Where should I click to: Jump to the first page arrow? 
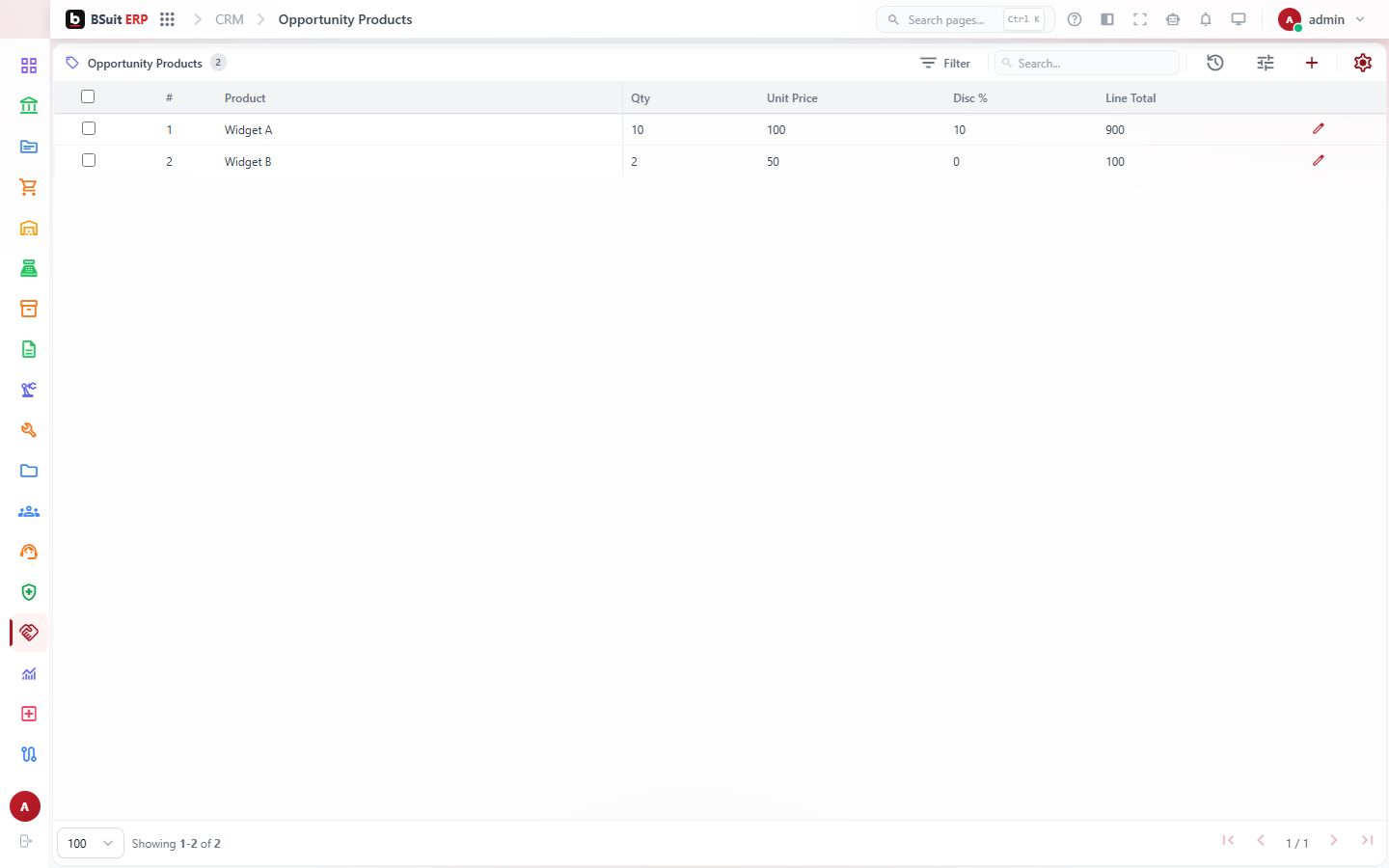coord(1228,841)
